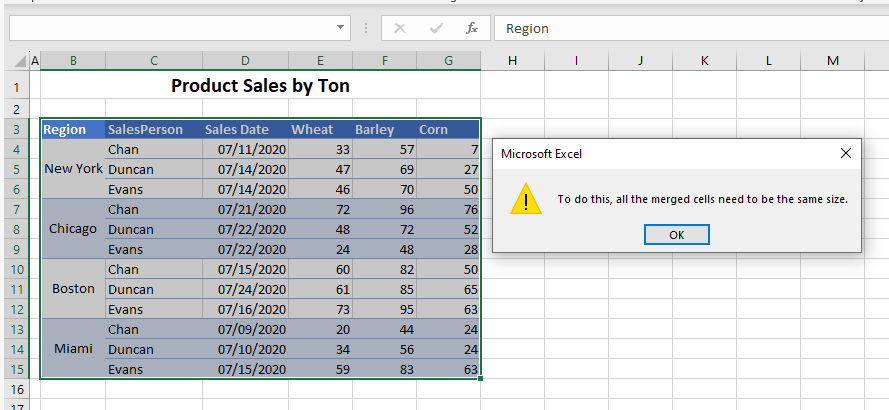889x410 pixels.
Task: Select column D header
Action: 245,61
